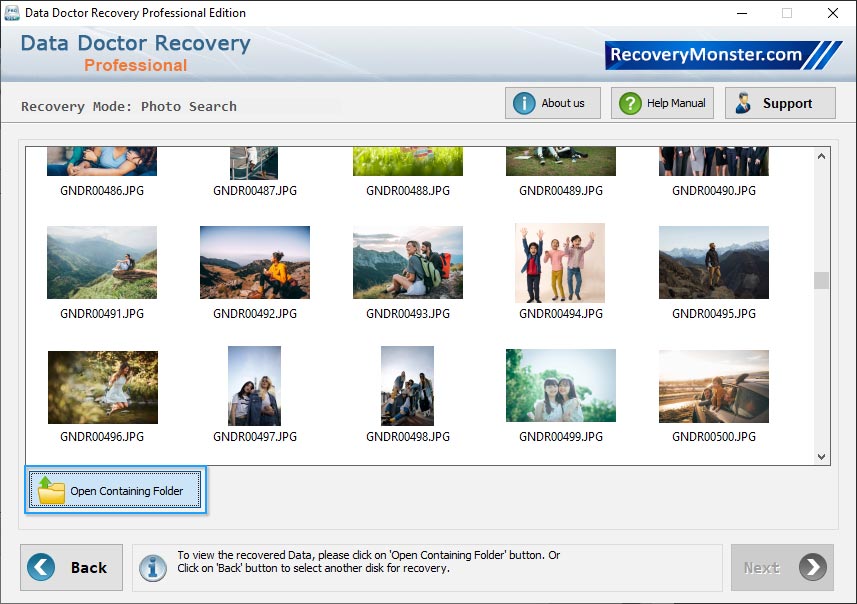Select thumbnail GNDR00496.JPG
The height and width of the screenshot is (604, 857).
click(101, 386)
